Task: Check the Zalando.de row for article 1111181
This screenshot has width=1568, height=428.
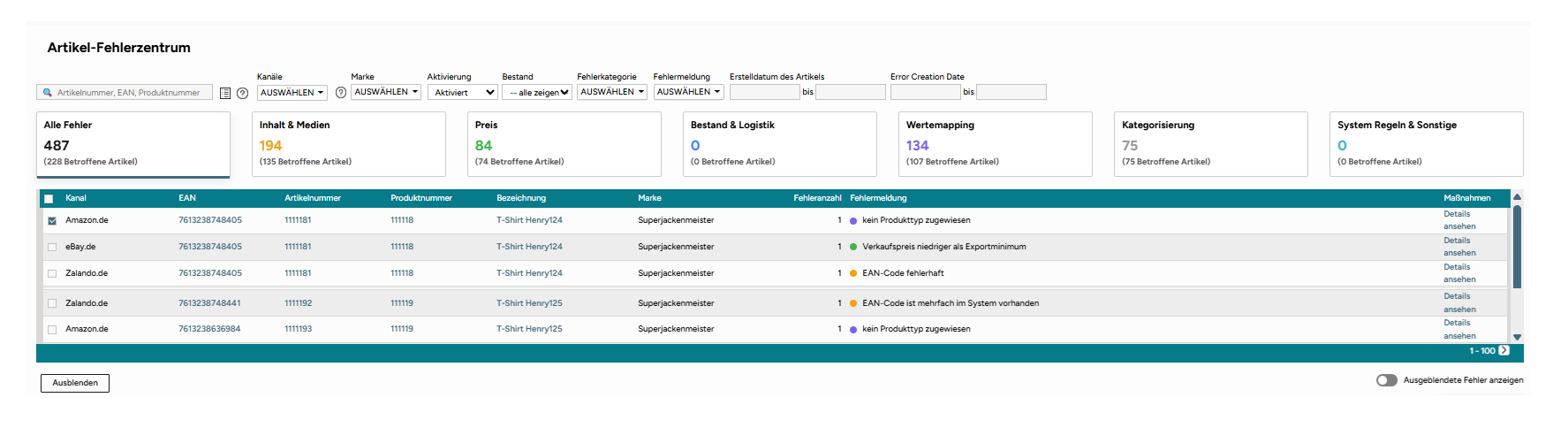Action: pyautogui.click(x=52, y=274)
